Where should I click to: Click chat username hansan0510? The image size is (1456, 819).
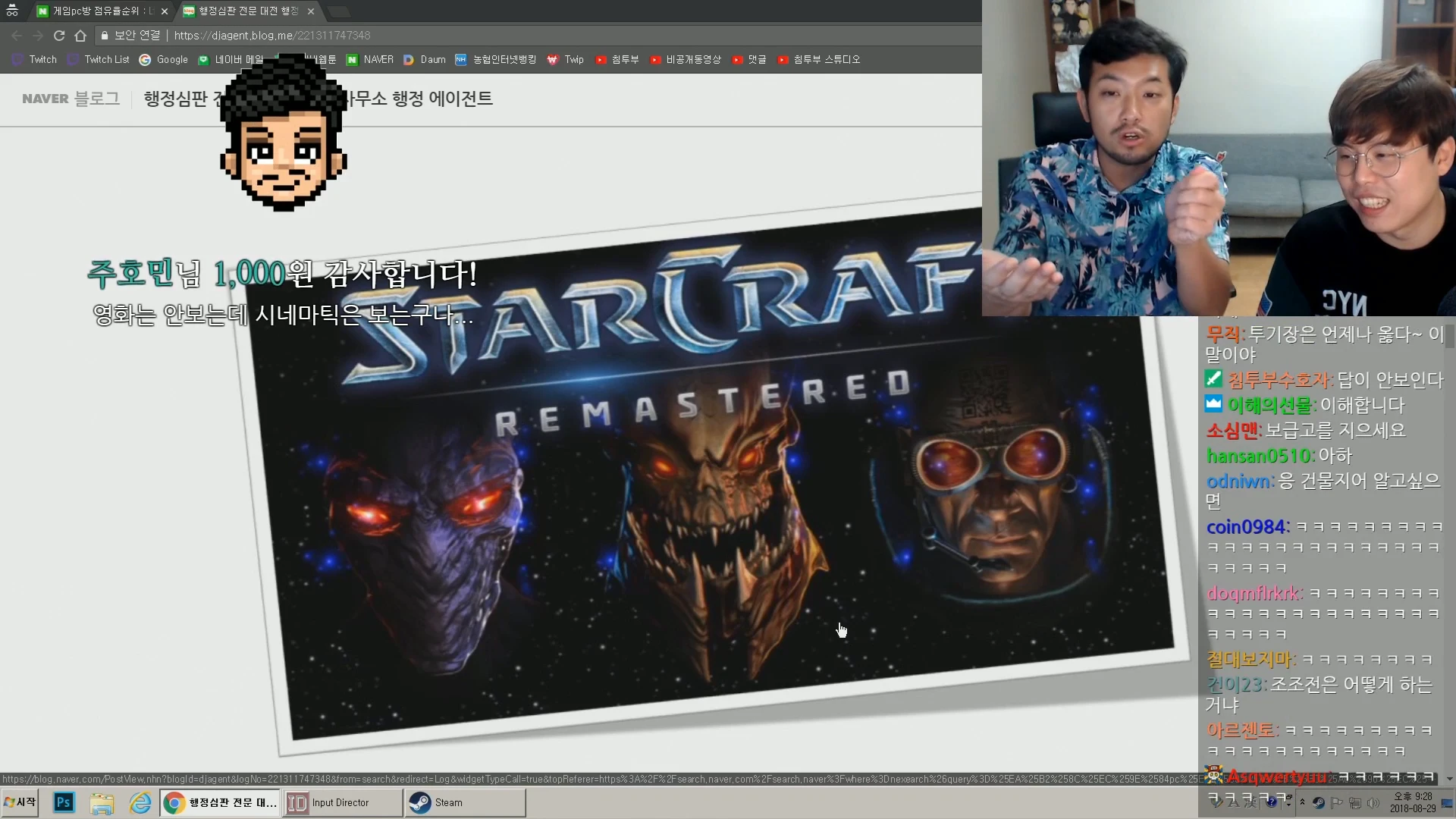pyautogui.click(x=1258, y=456)
